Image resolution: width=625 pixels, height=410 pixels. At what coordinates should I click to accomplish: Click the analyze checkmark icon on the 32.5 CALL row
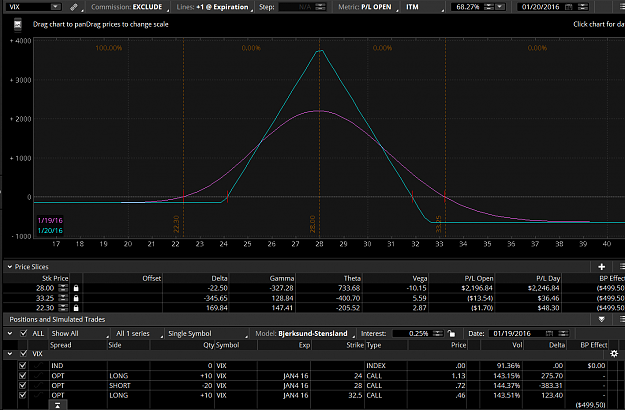pyautogui.click(x=38, y=395)
